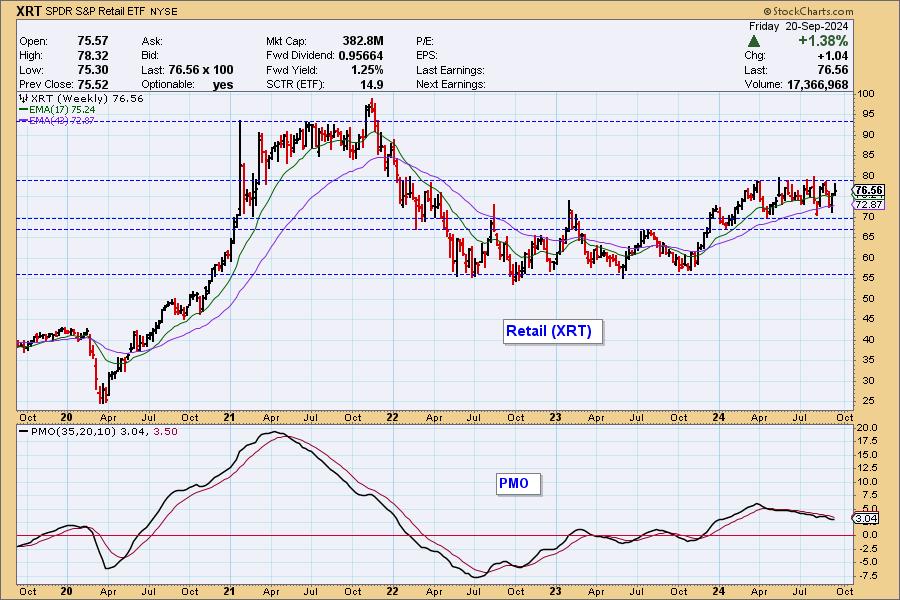Click the +1.38% percent change value
Screen dimensions: 900x600
pyautogui.click(x=823, y=41)
